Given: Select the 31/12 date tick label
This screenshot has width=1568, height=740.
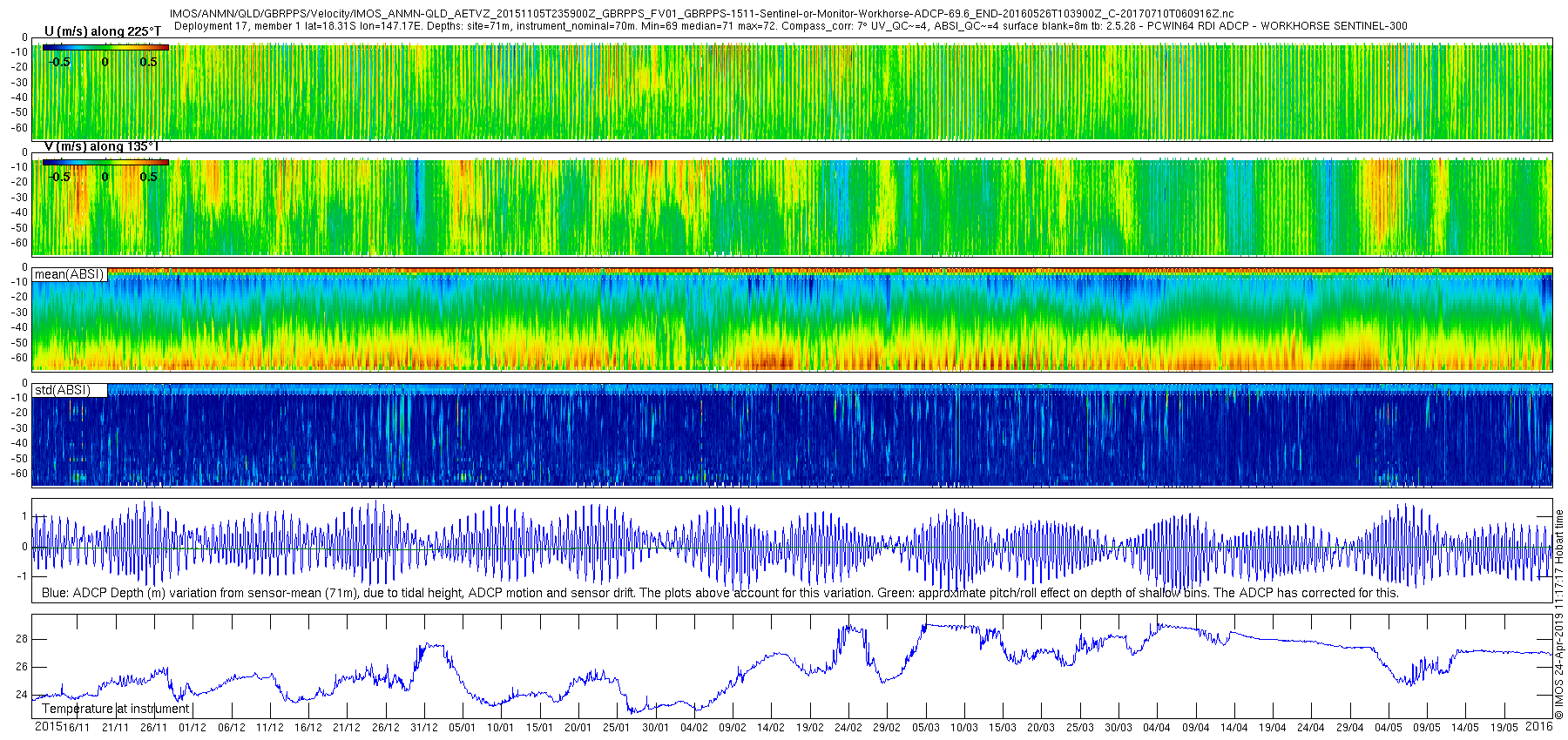Looking at the screenshot, I should (x=424, y=728).
